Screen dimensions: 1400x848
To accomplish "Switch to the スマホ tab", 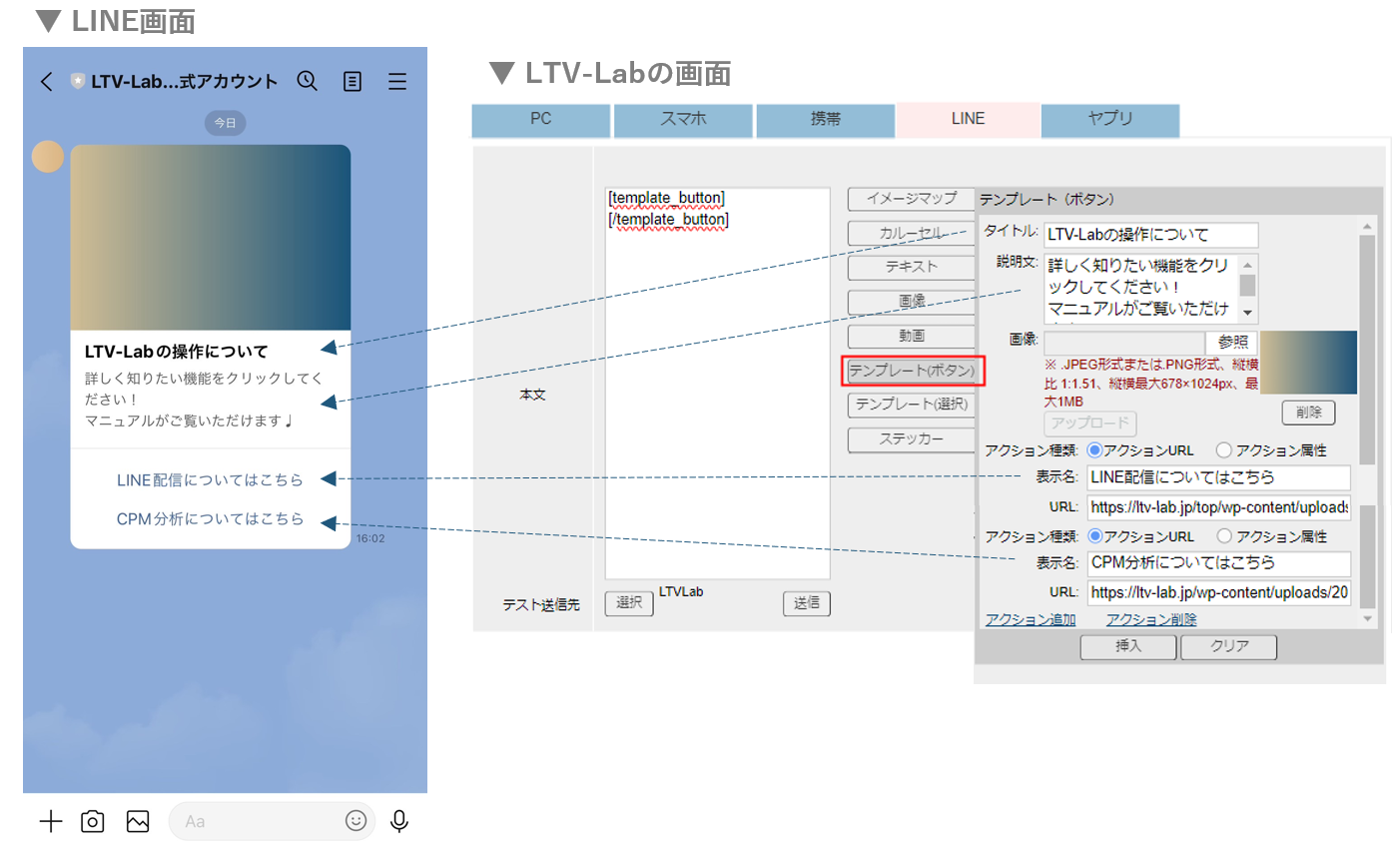I will pos(683,119).
